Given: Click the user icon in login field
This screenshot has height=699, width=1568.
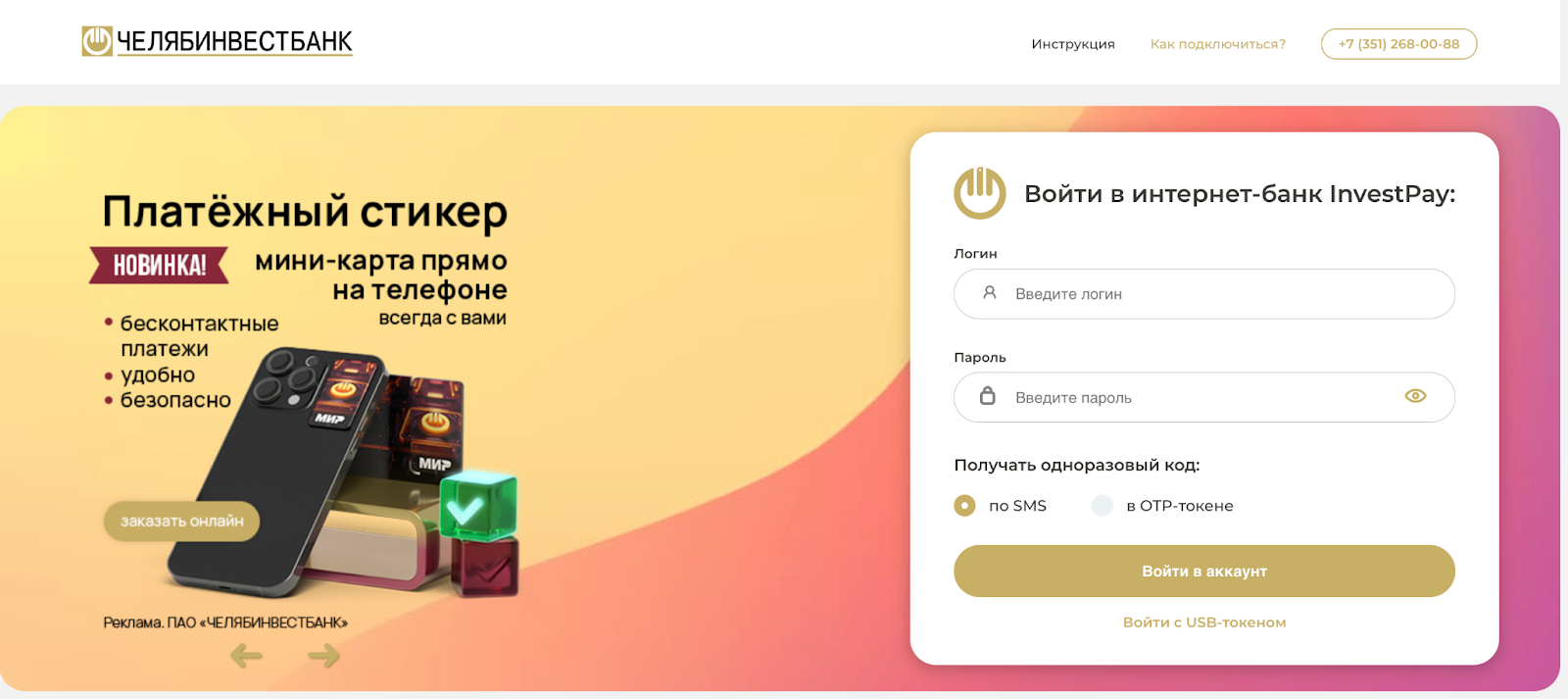Looking at the screenshot, I should 990,293.
